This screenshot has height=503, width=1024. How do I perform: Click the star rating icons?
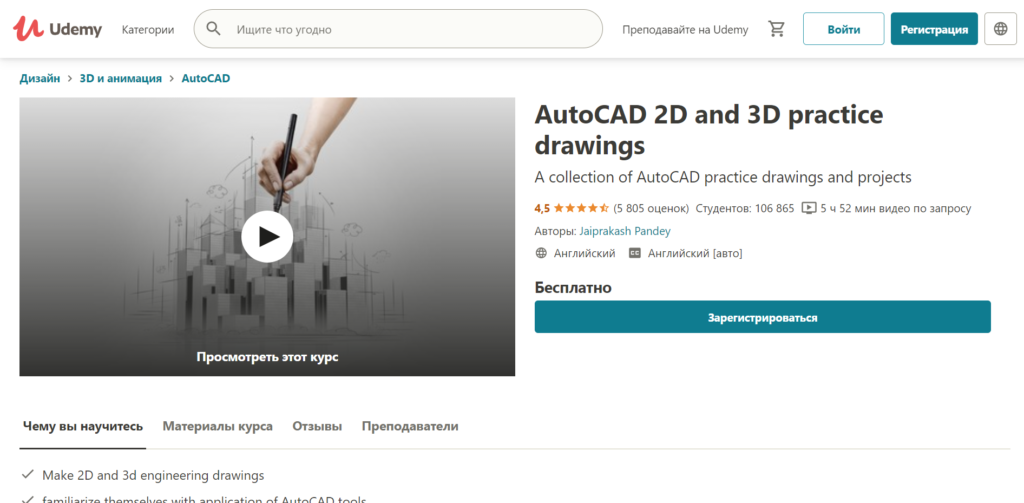tap(581, 209)
